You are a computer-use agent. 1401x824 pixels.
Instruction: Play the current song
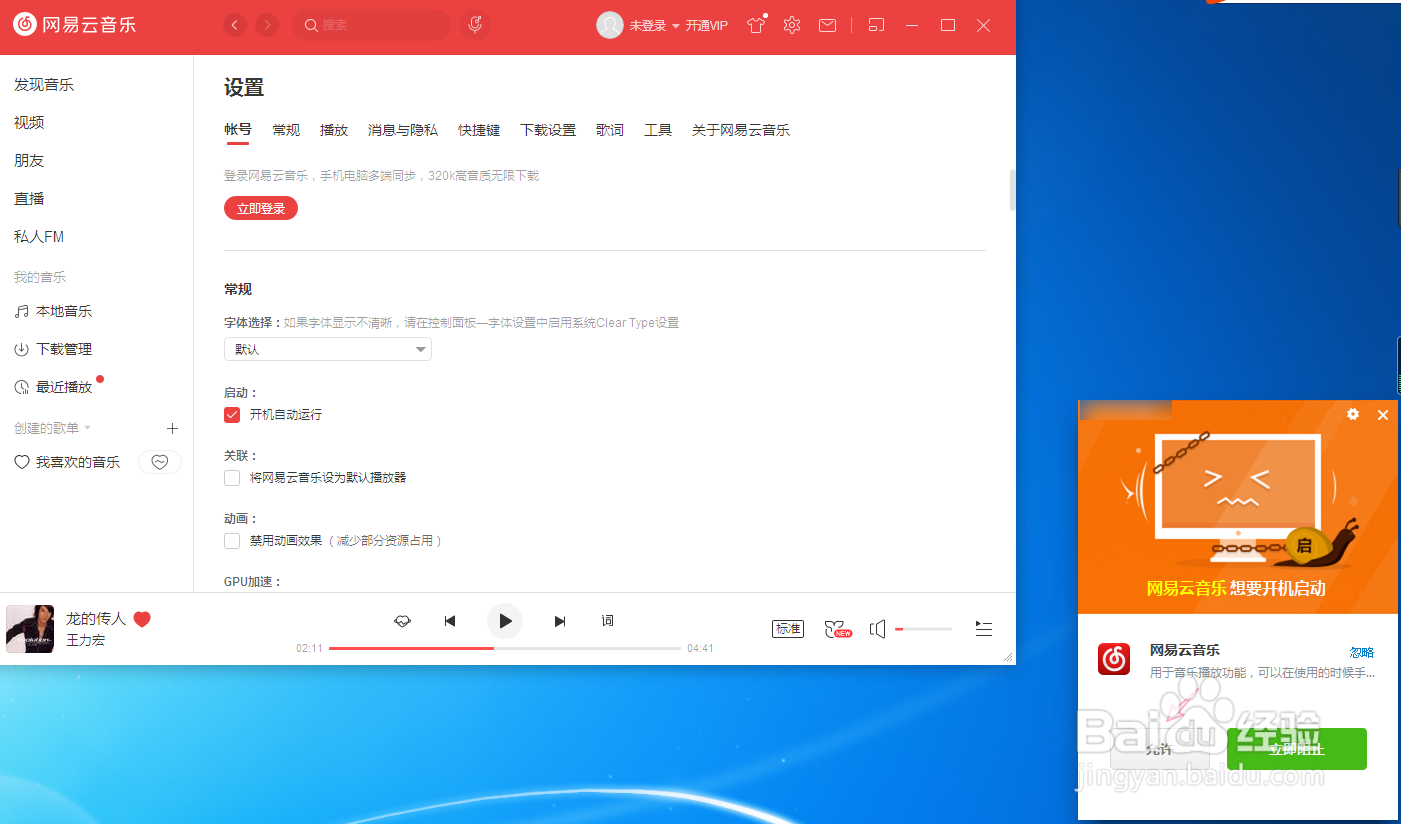[505, 621]
